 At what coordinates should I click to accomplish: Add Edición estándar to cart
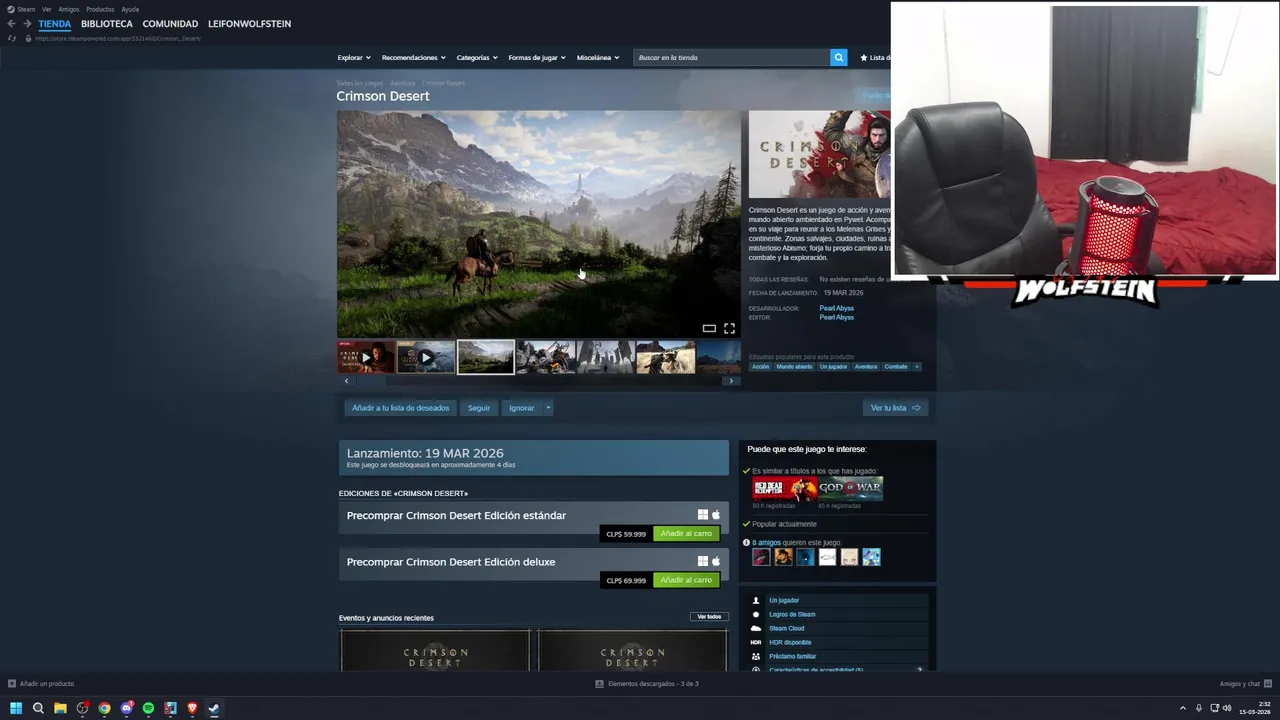point(686,534)
